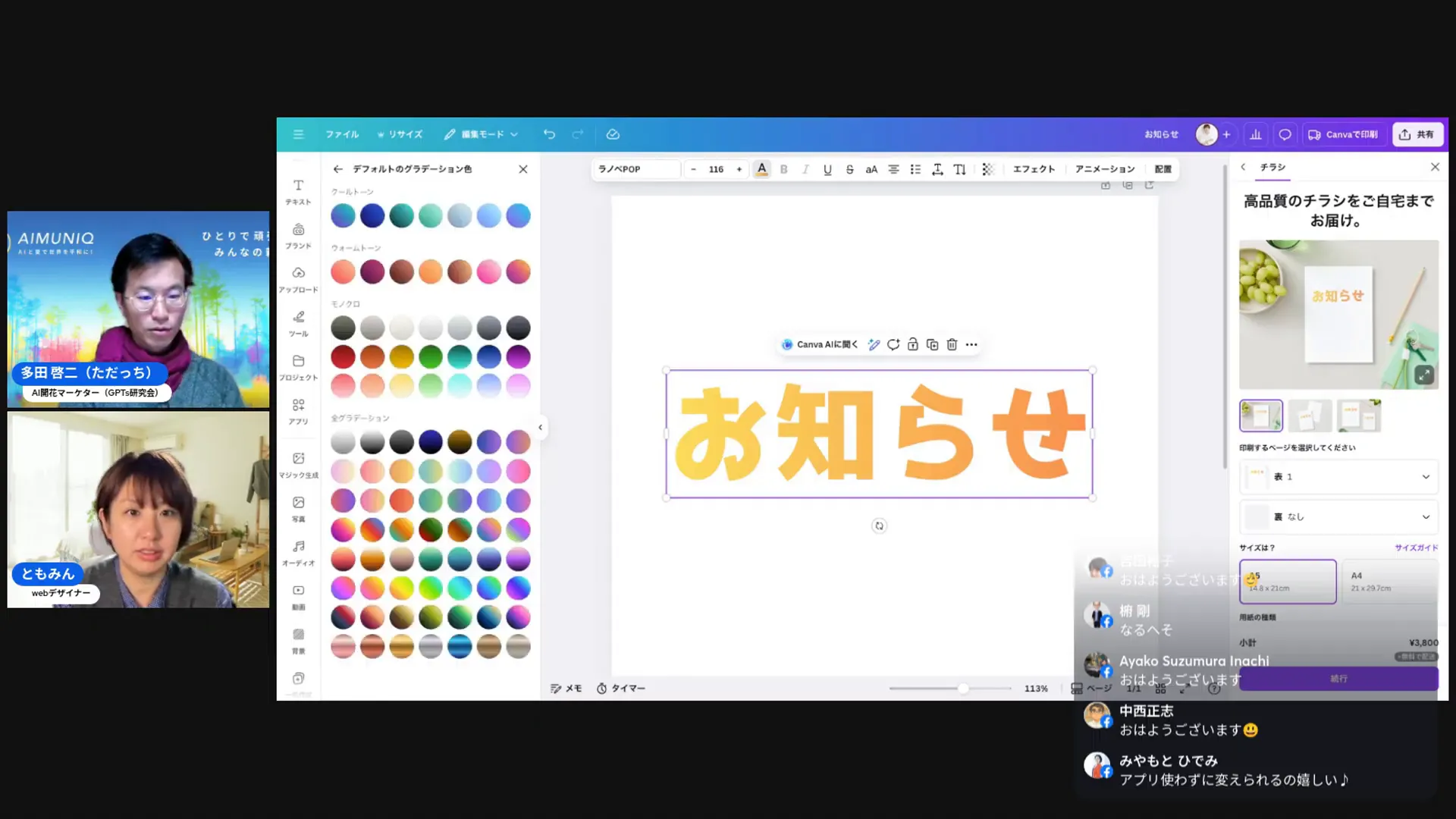Open the 写真 panel in the sidebar

click(x=298, y=507)
